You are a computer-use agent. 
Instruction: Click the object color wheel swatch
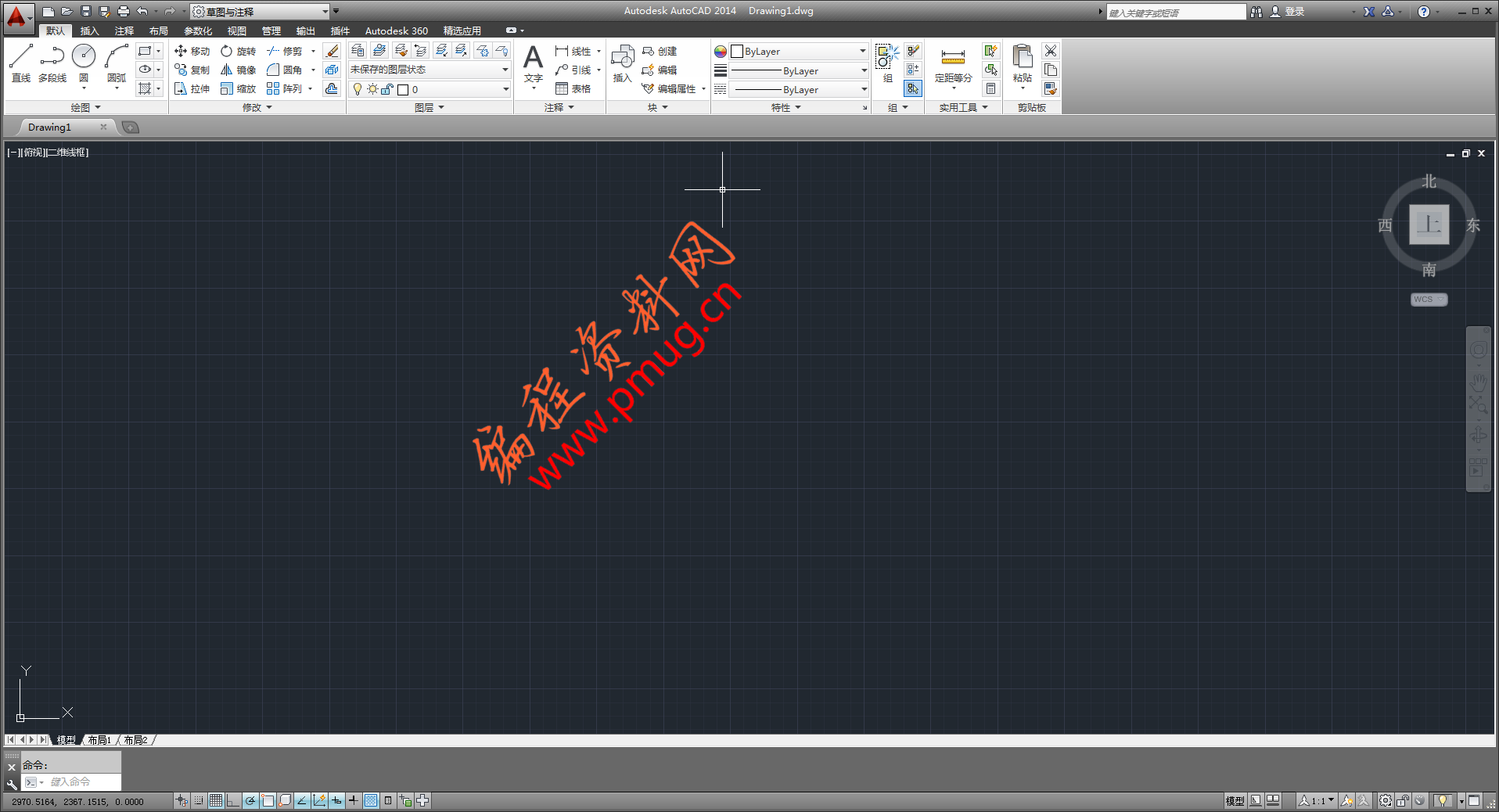(721, 51)
